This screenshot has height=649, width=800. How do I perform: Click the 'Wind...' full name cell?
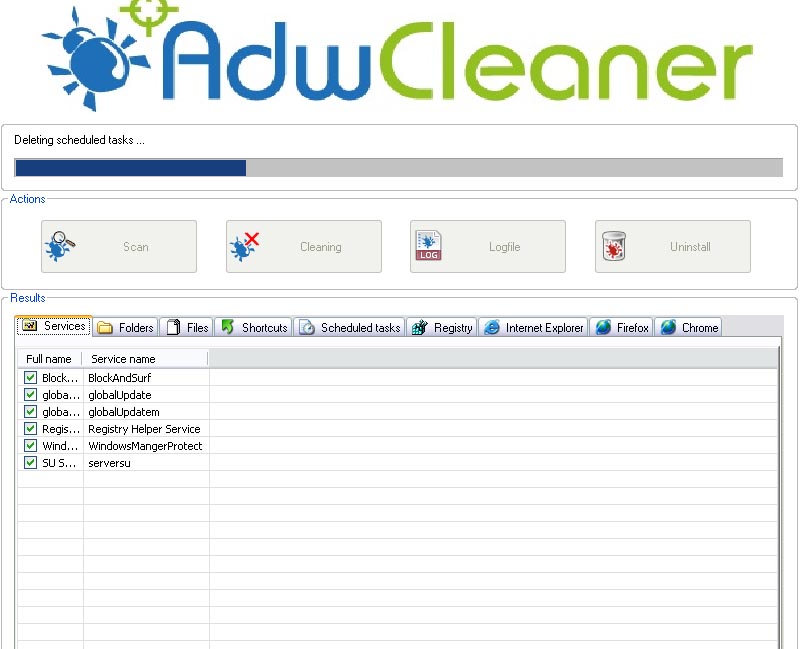[x=60, y=446]
